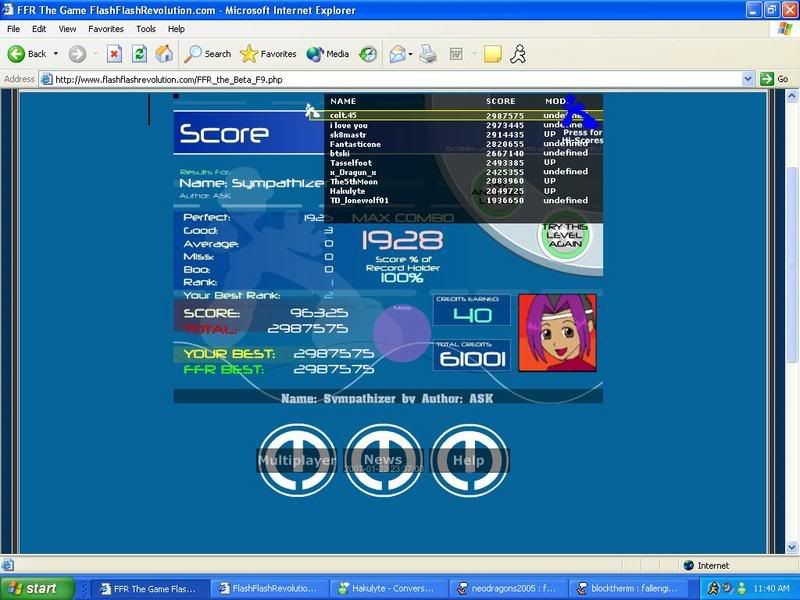Click the Credits Earned value 40
This screenshot has width=800, height=600.
coord(472,315)
